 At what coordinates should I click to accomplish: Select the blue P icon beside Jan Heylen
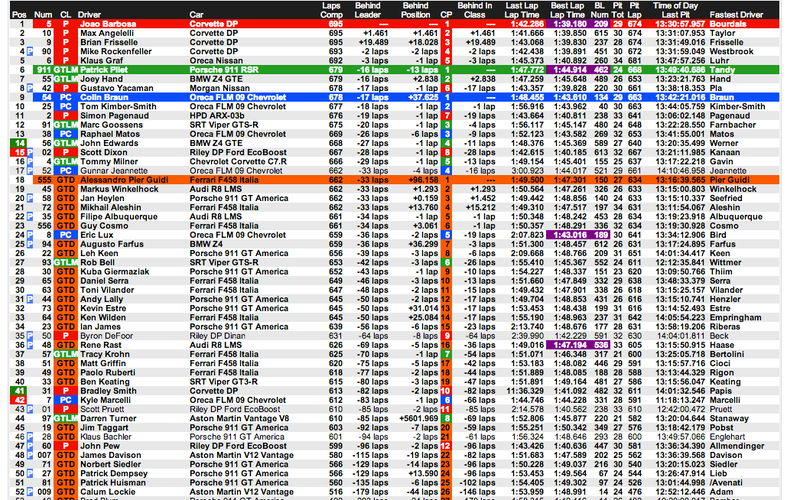click(30, 198)
